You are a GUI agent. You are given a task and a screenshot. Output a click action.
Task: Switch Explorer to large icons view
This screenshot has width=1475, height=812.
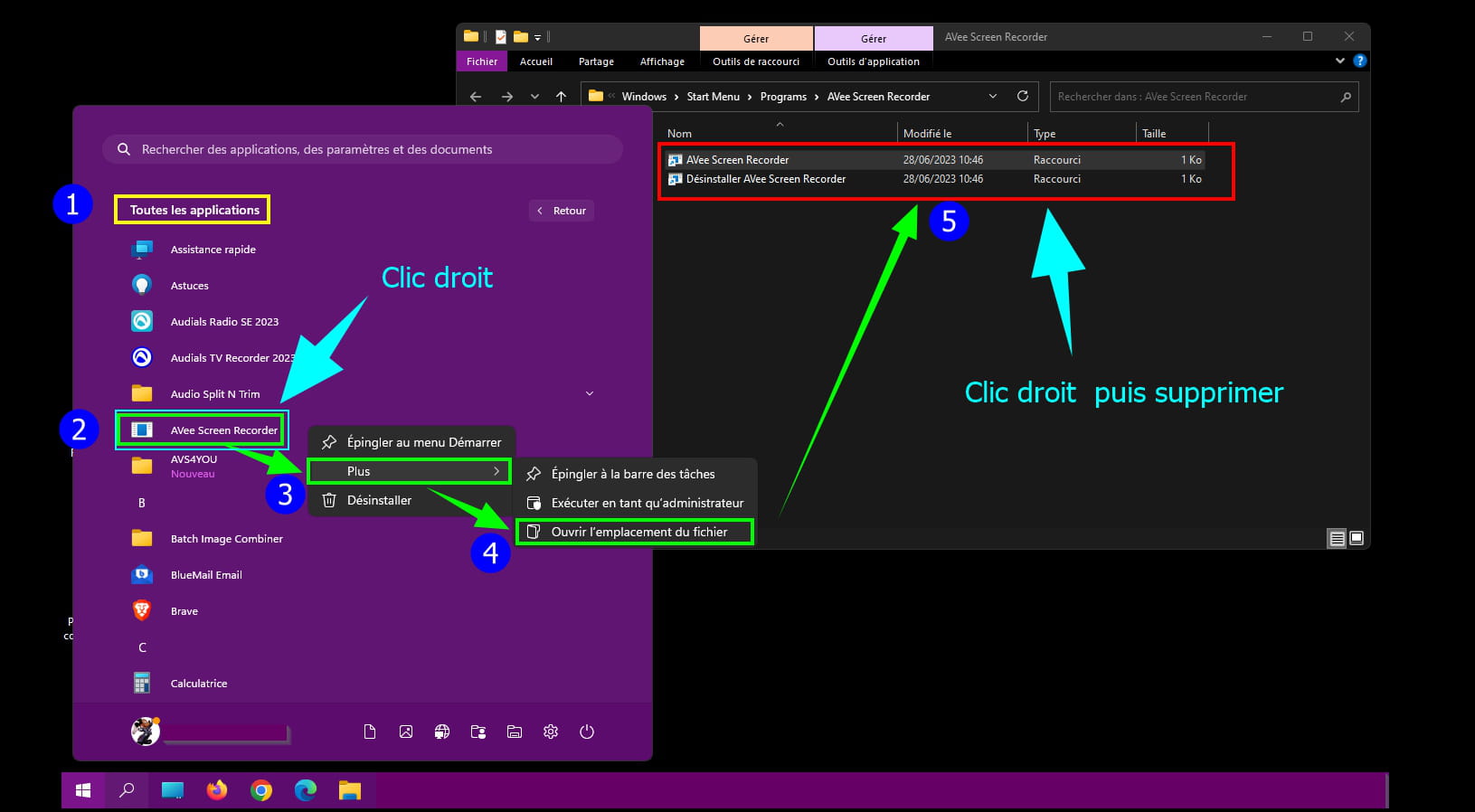[1357, 538]
